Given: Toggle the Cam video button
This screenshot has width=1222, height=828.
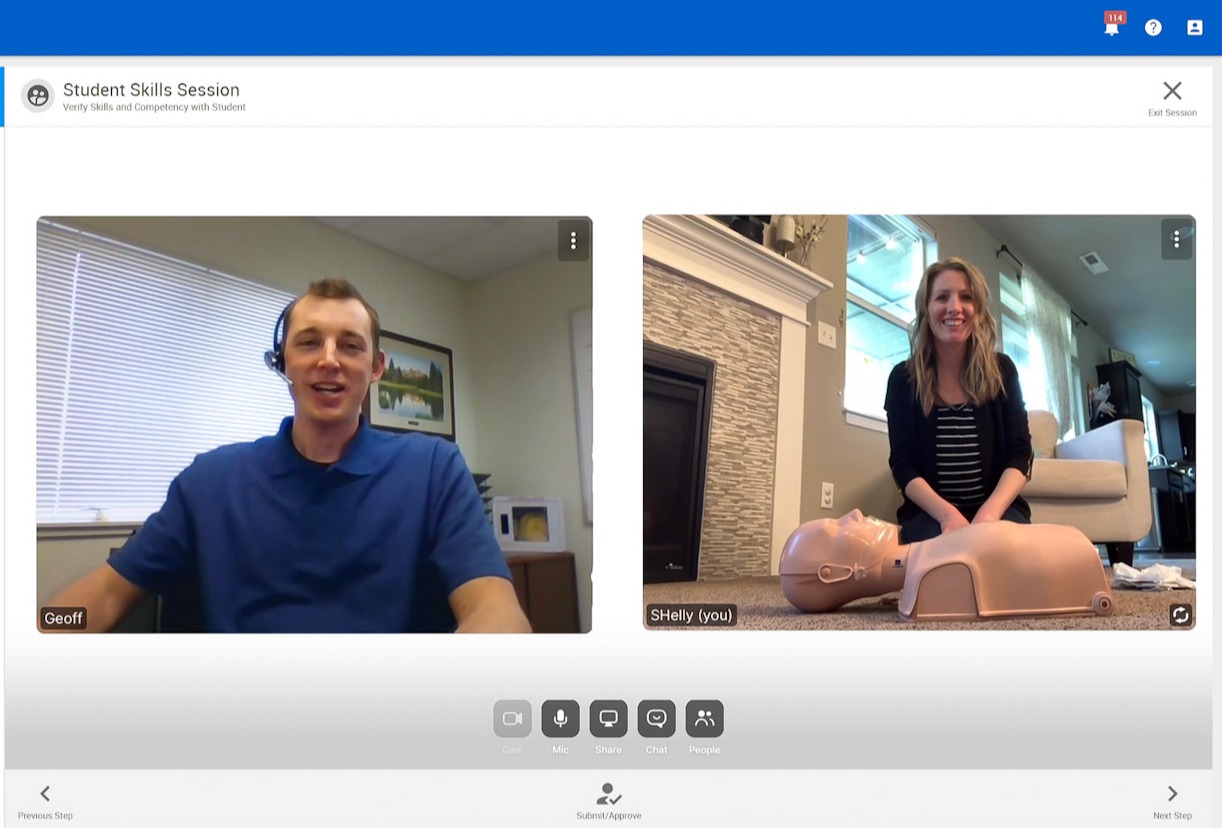Looking at the screenshot, I should click(x=512, y=719).
